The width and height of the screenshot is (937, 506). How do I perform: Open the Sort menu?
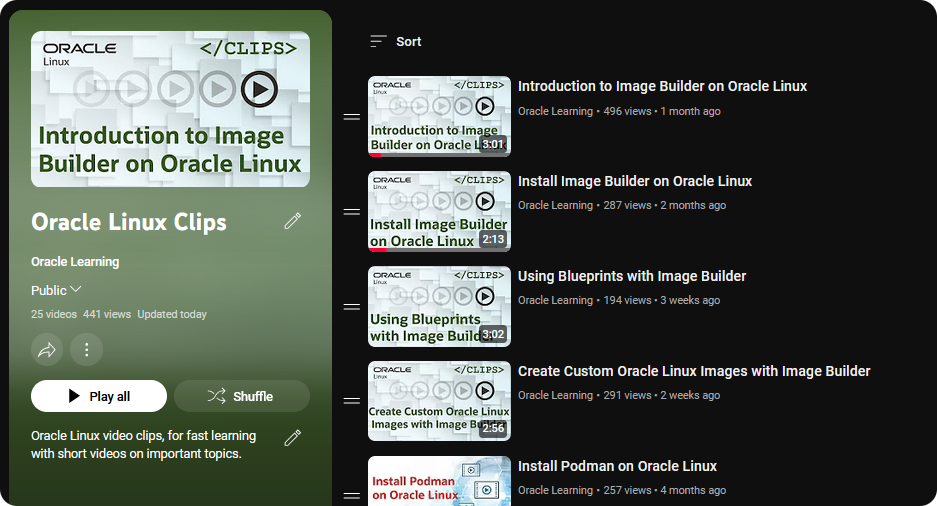tap(396, 41)
